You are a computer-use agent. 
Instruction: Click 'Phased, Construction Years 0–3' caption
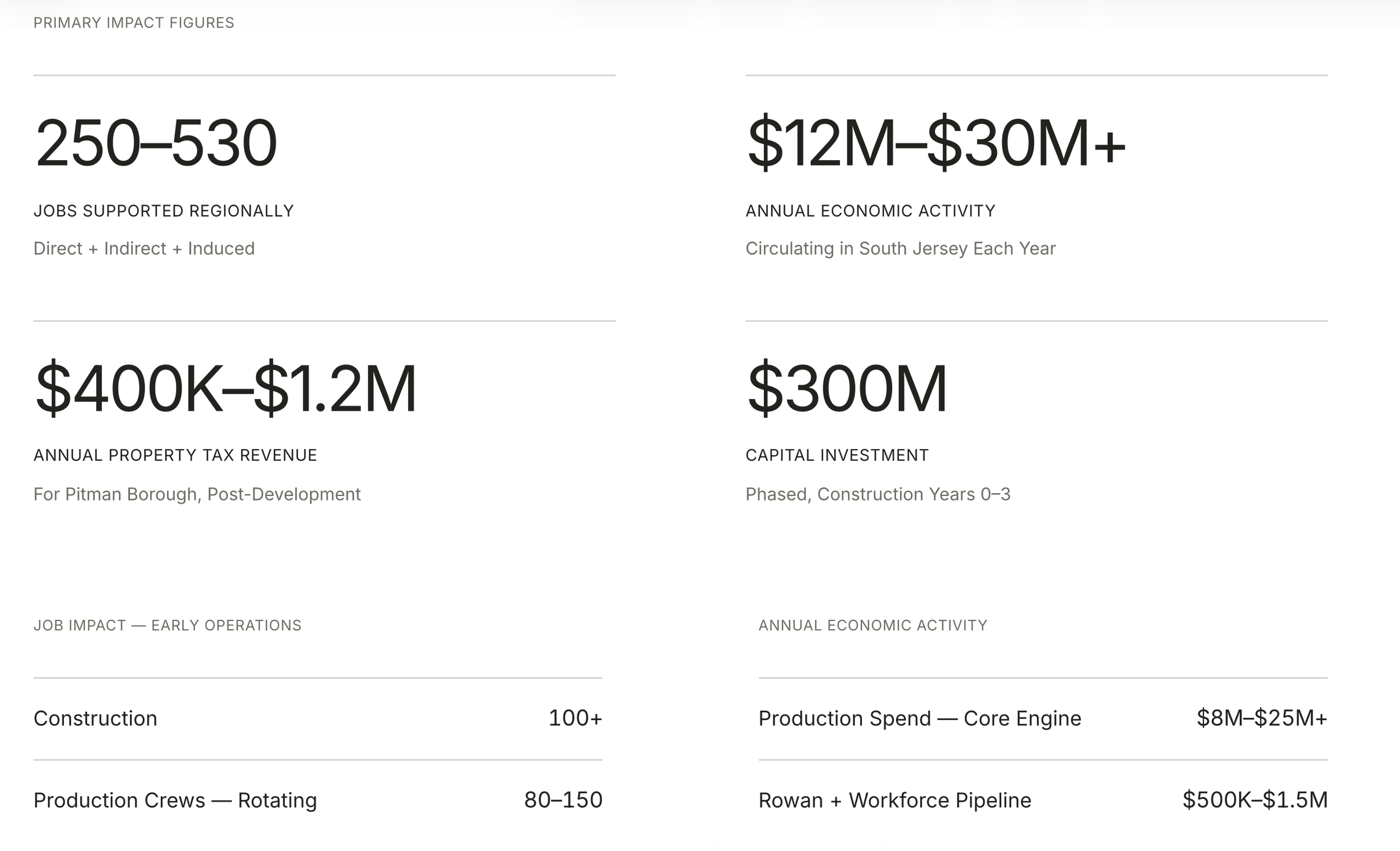878,494
